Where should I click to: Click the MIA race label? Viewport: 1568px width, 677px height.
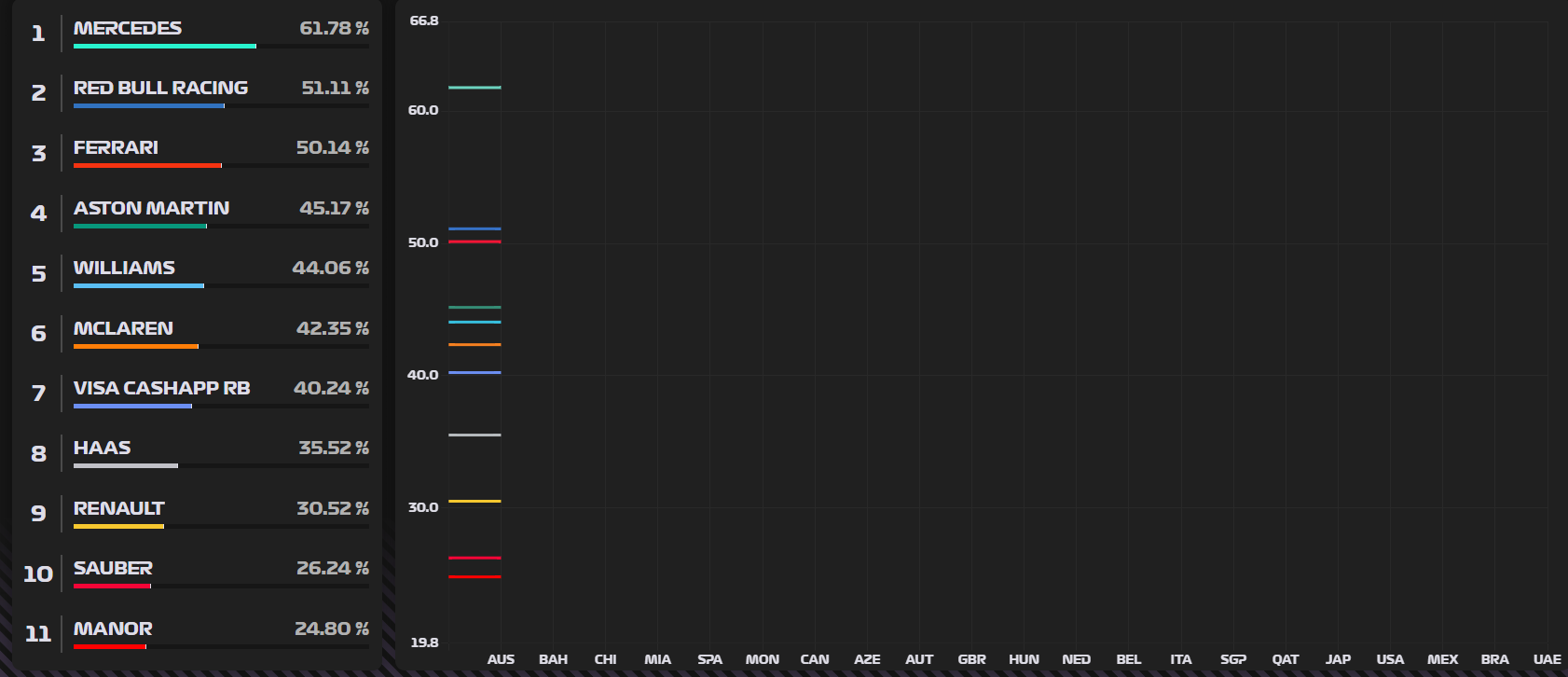pyautogui.click(x=657, y=659)
